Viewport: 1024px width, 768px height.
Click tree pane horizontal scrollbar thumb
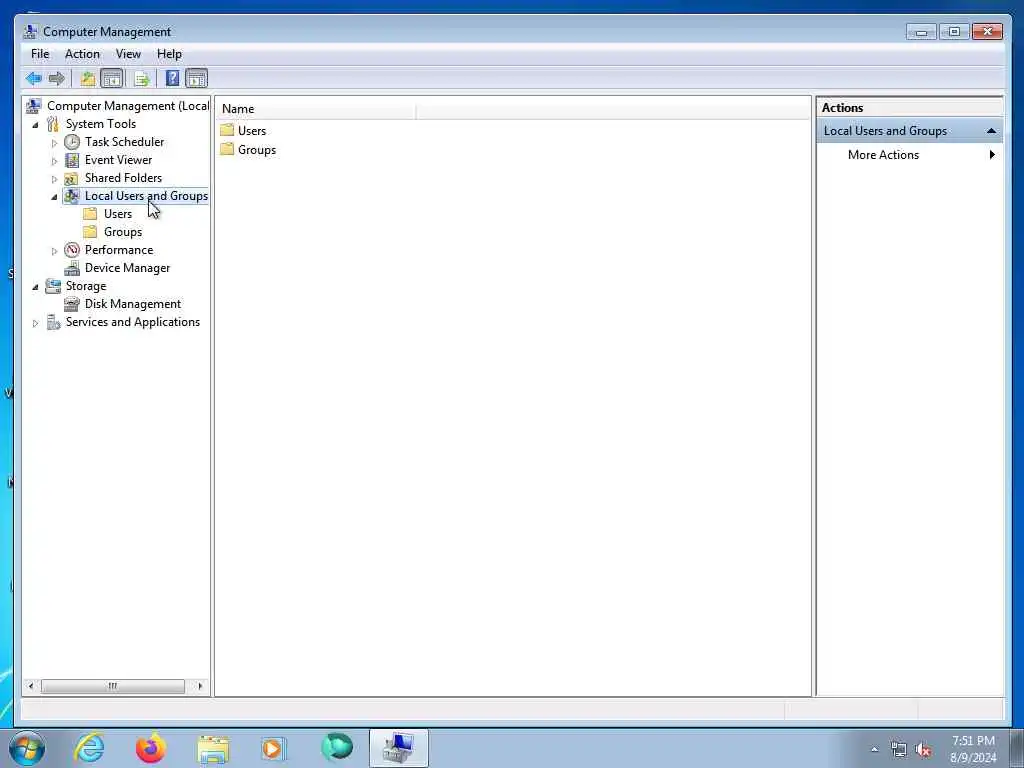click(x=112, y=686)
